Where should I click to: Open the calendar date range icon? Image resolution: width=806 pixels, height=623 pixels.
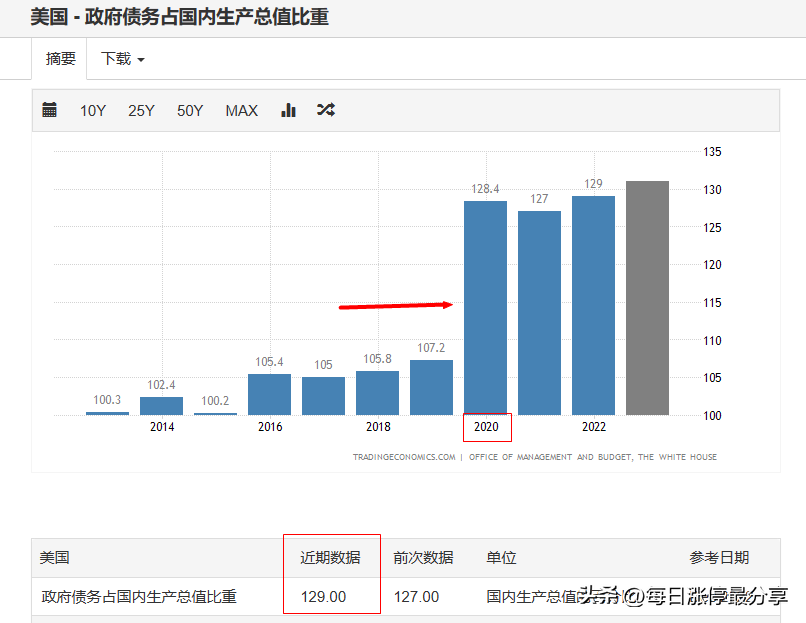(49, 110)
